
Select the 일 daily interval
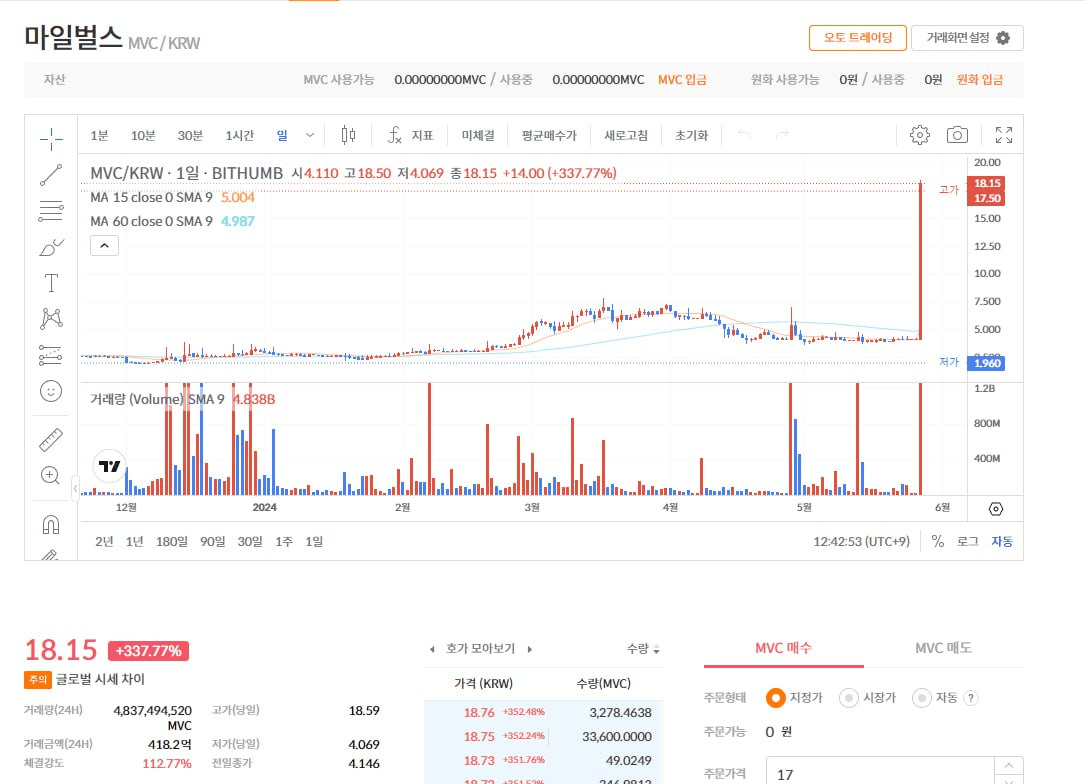pyautogui.click(x=282, y=135)
